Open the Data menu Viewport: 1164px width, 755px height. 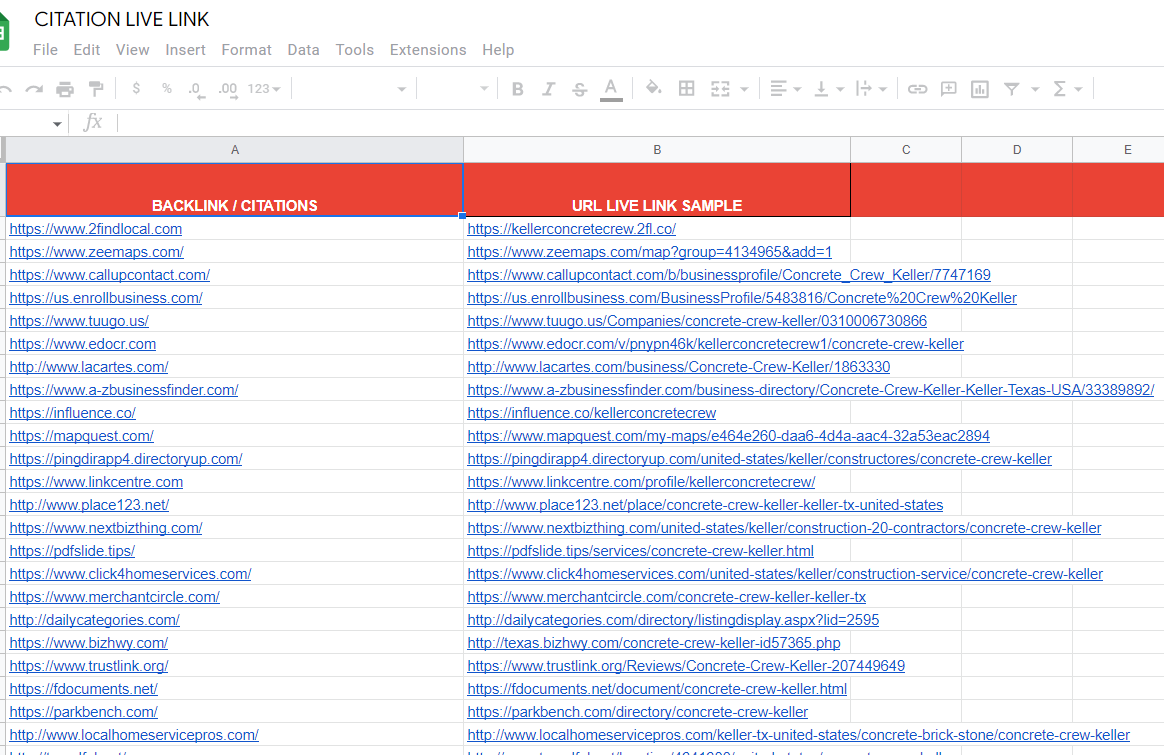[304, 50]
